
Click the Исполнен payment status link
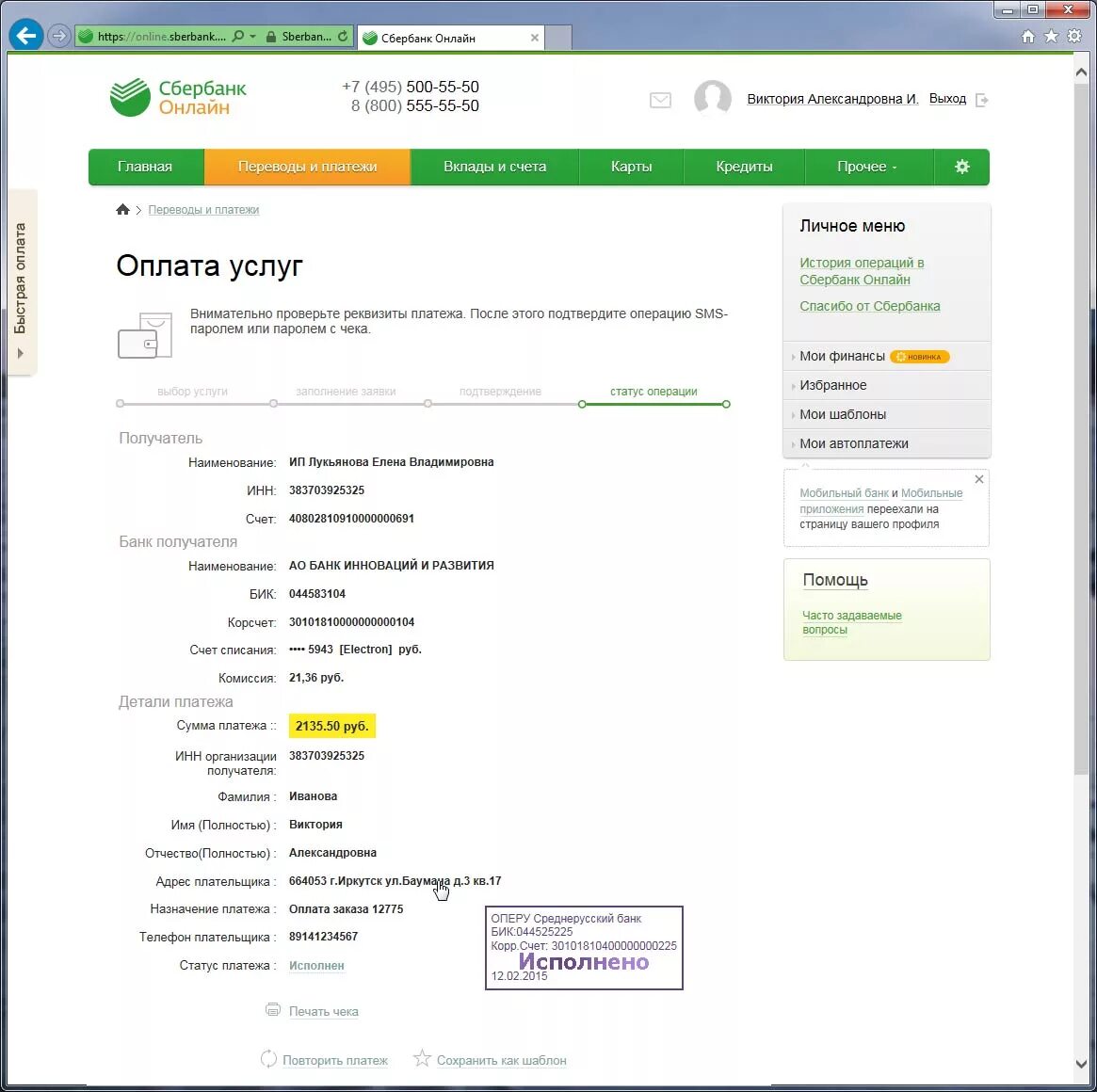(316, 965)
